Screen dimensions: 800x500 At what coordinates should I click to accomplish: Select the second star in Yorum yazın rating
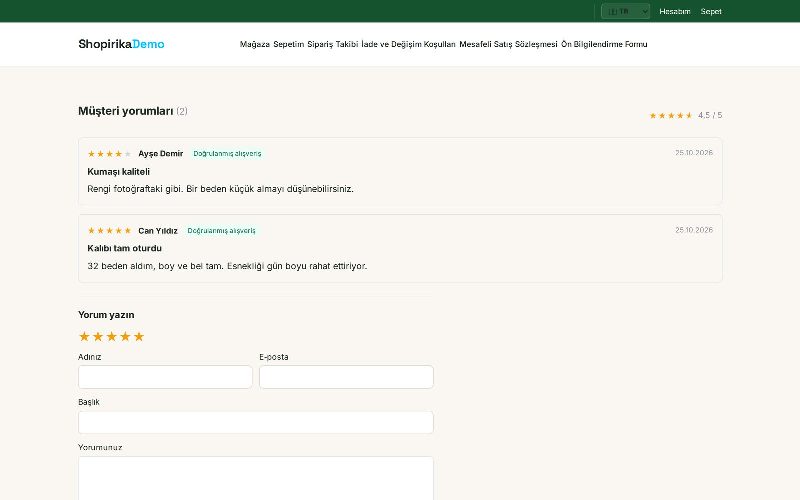point(98,336)
